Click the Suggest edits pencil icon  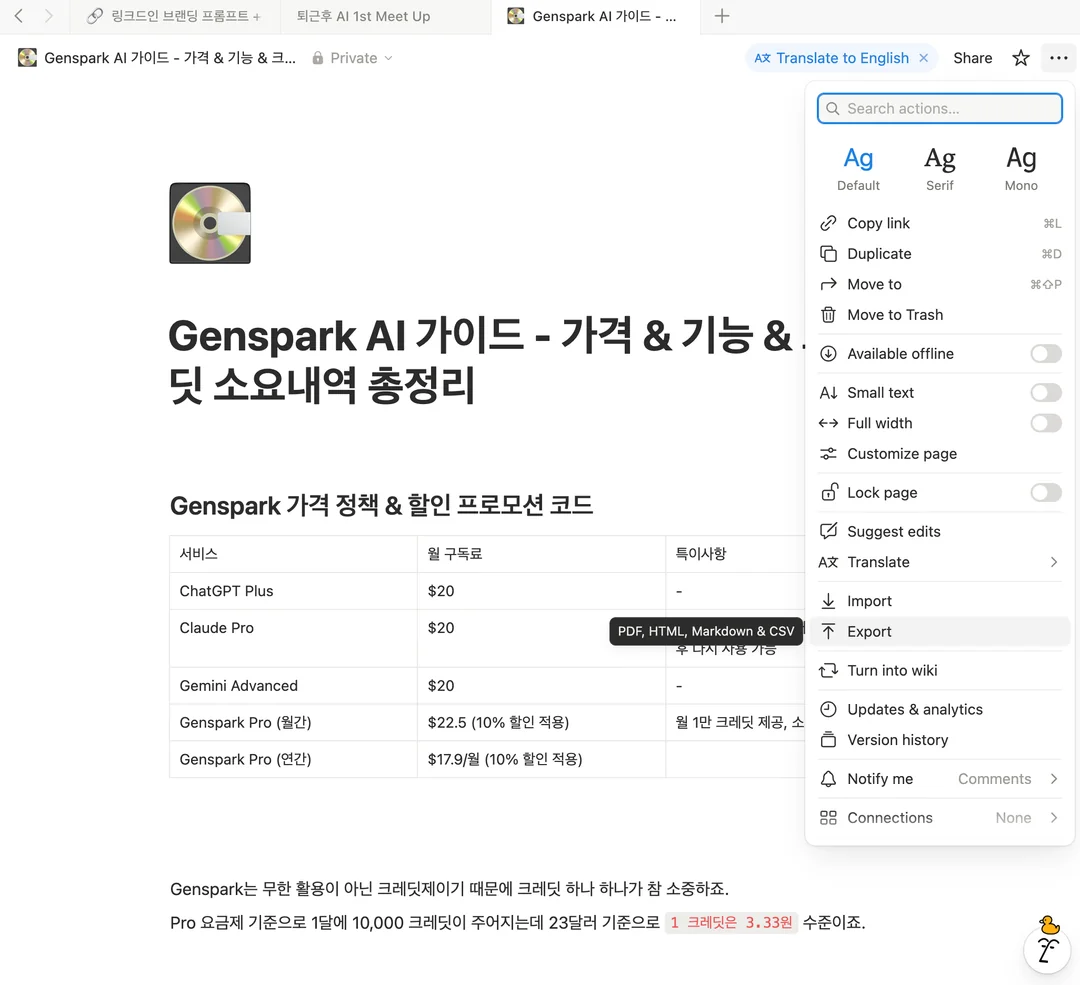click(x=828, y=531)
